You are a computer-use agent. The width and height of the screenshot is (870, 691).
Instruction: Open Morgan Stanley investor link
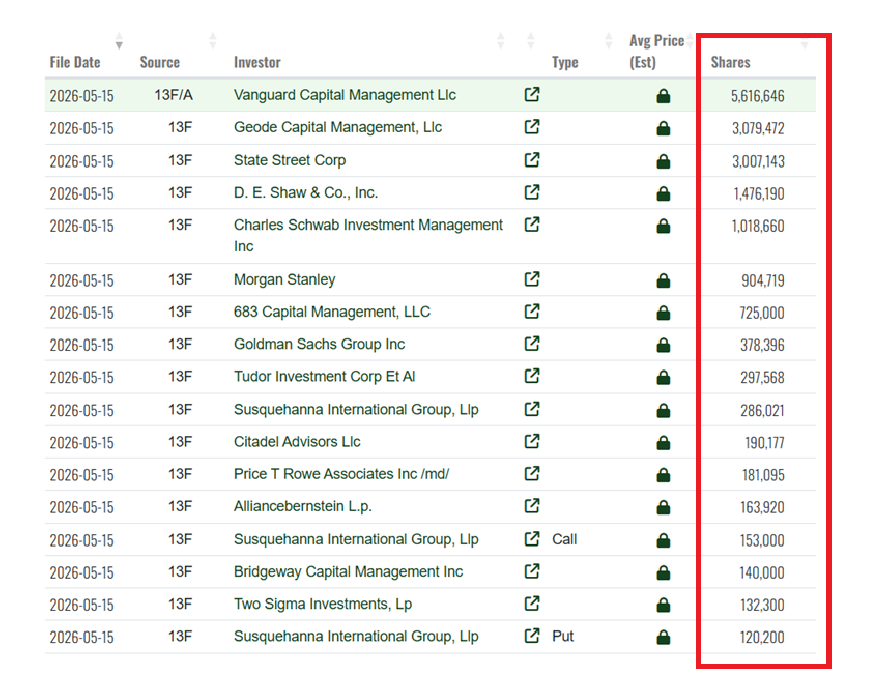coord(284,279)
